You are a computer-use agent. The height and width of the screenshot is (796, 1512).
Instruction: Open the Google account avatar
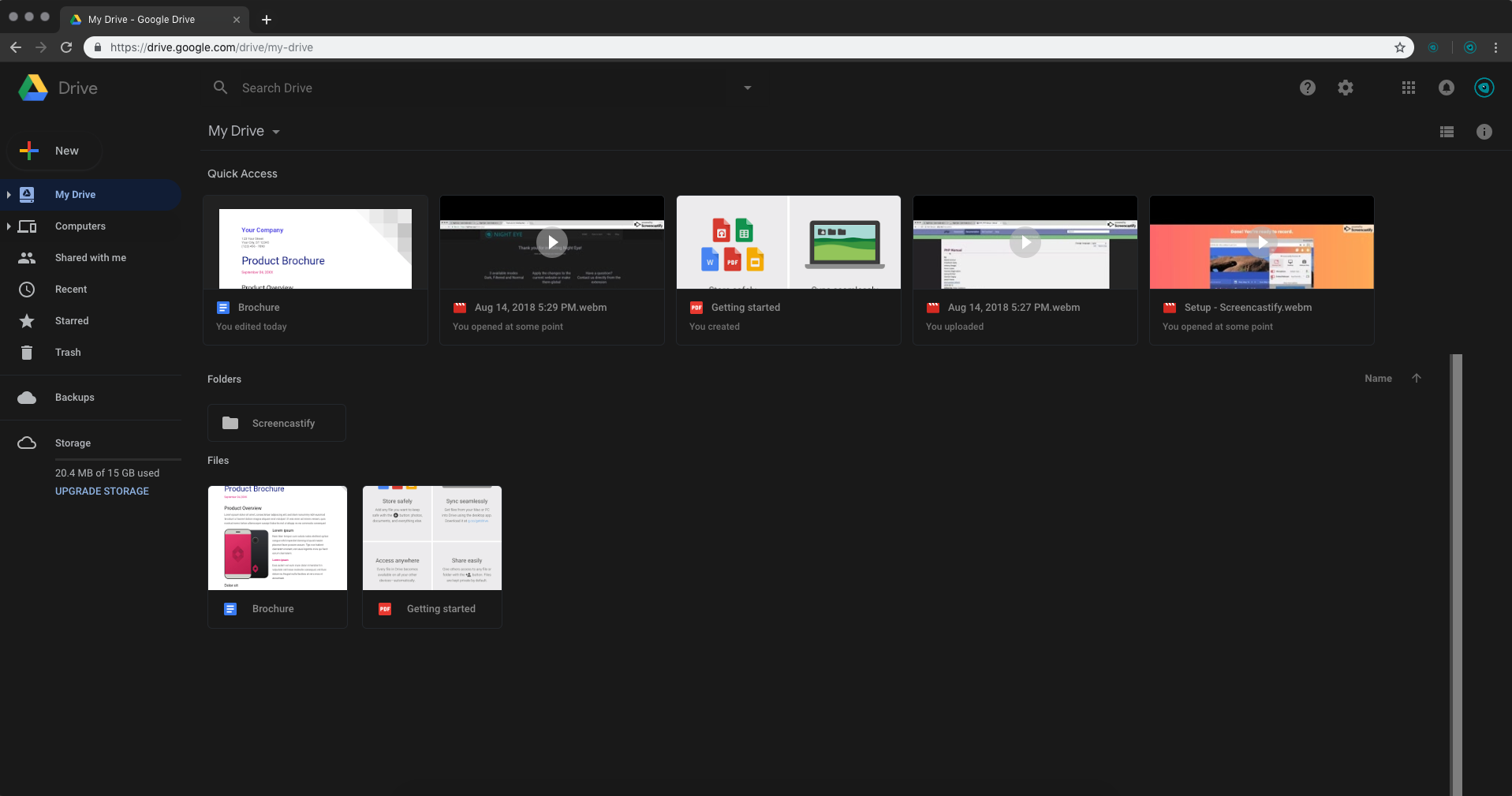coord(1484,88)
